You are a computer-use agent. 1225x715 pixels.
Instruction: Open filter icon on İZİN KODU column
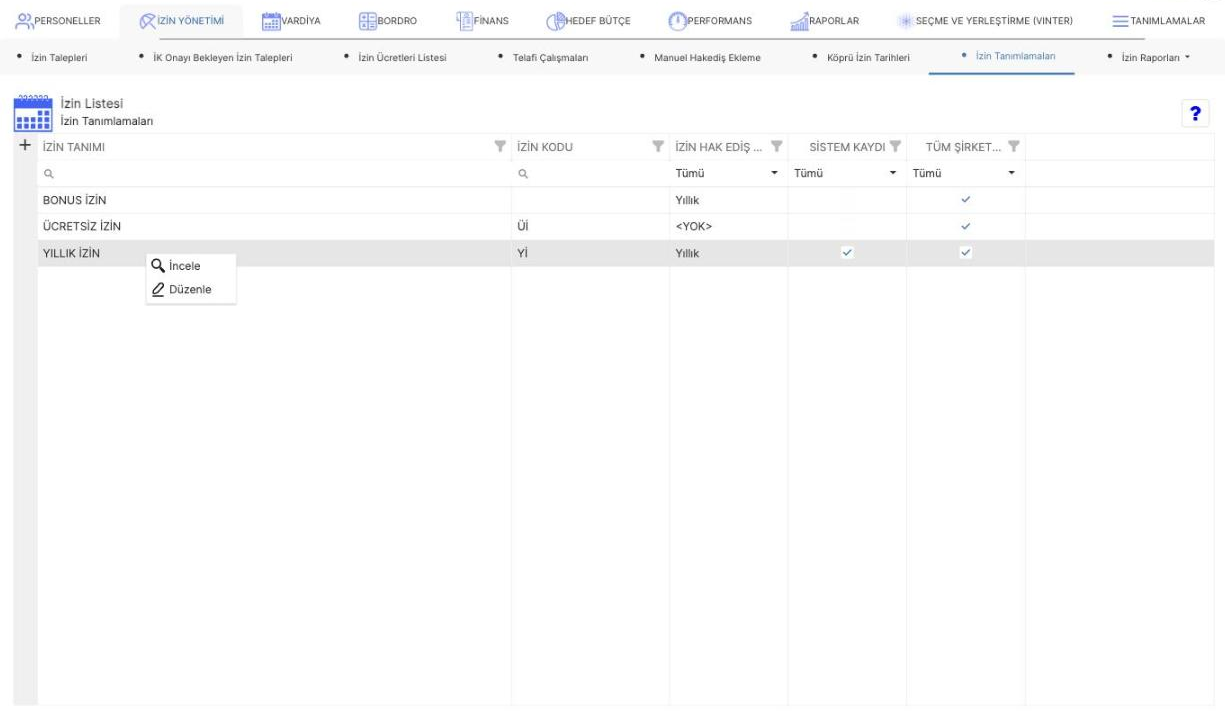pyautogui.click(x=658, y=148)
